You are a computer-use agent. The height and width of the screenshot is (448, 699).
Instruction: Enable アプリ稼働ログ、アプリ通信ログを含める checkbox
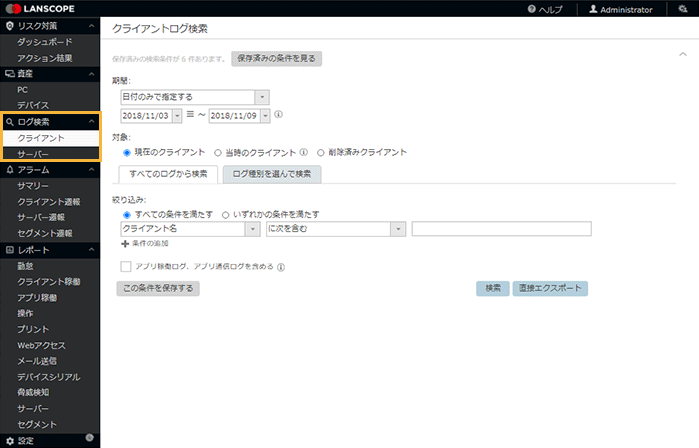click(125, 267)
